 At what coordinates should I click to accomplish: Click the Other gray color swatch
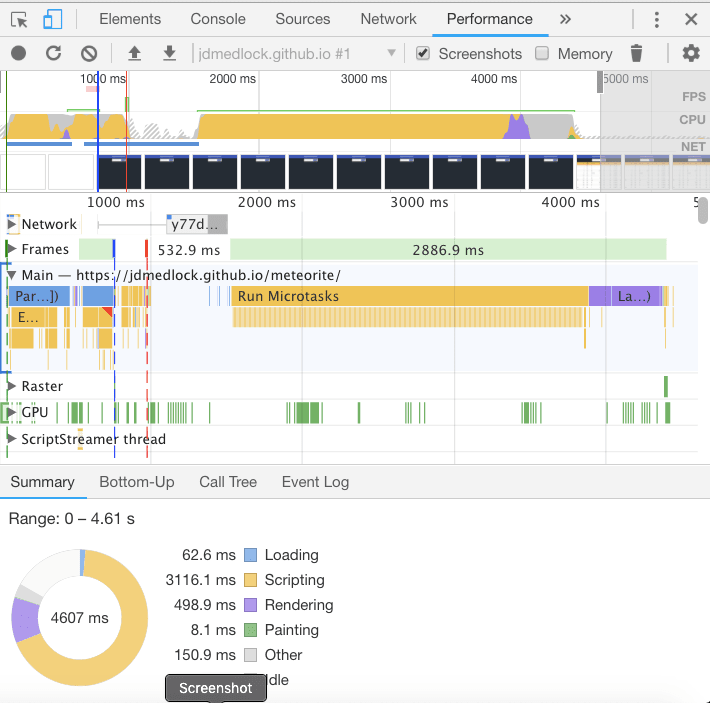coord(250,655)
